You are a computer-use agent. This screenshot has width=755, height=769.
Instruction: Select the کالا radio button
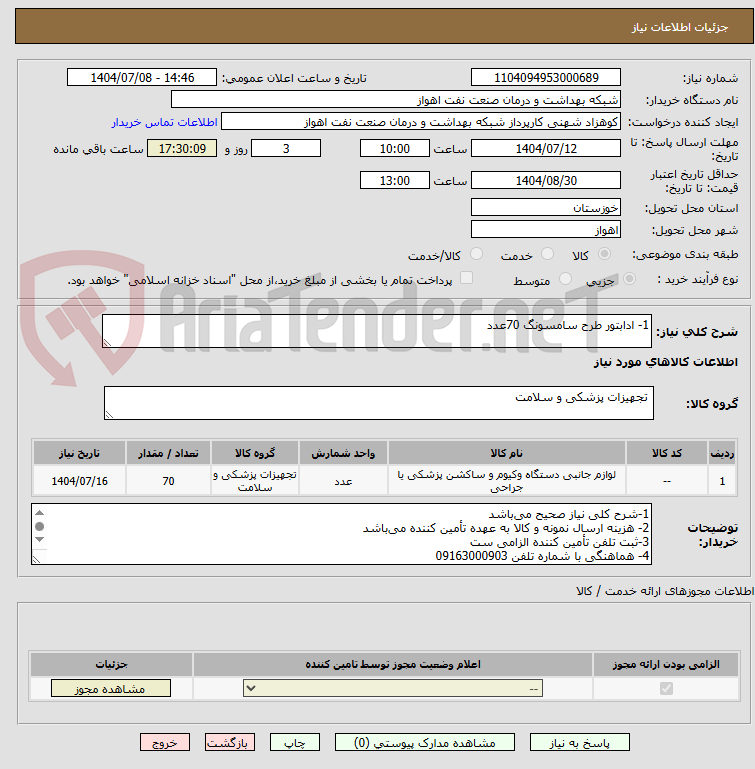coord(604,254)
